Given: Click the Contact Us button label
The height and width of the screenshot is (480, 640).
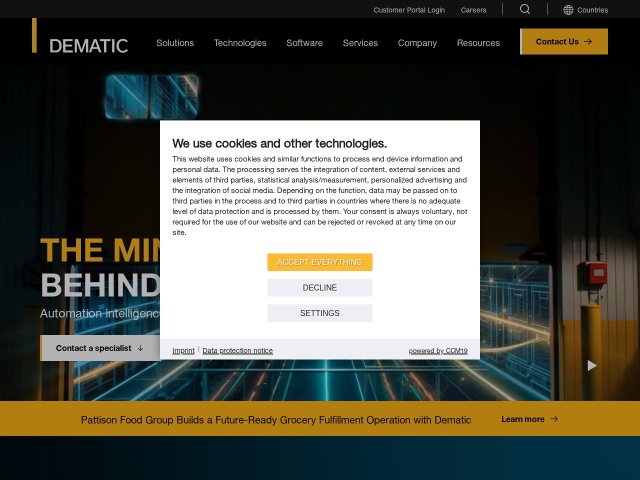Looking at the screenshot, I should point(557,42).
